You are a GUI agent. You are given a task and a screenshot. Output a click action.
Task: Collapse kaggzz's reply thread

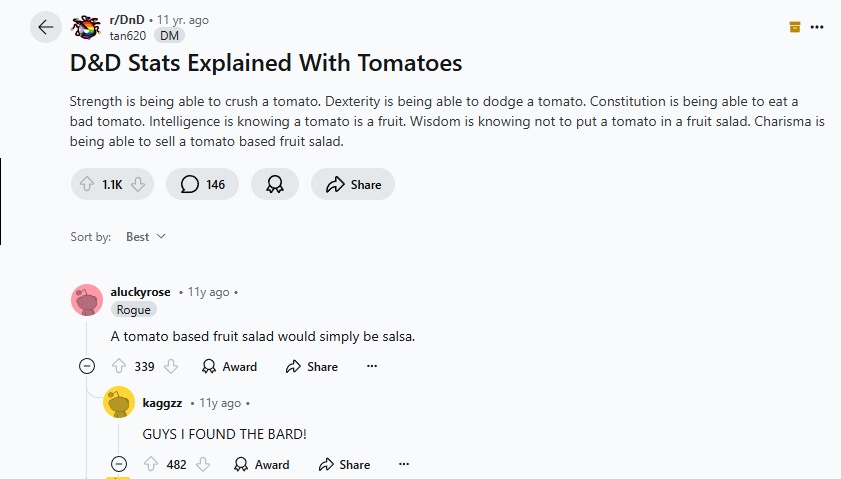click(x=119, y=464)
